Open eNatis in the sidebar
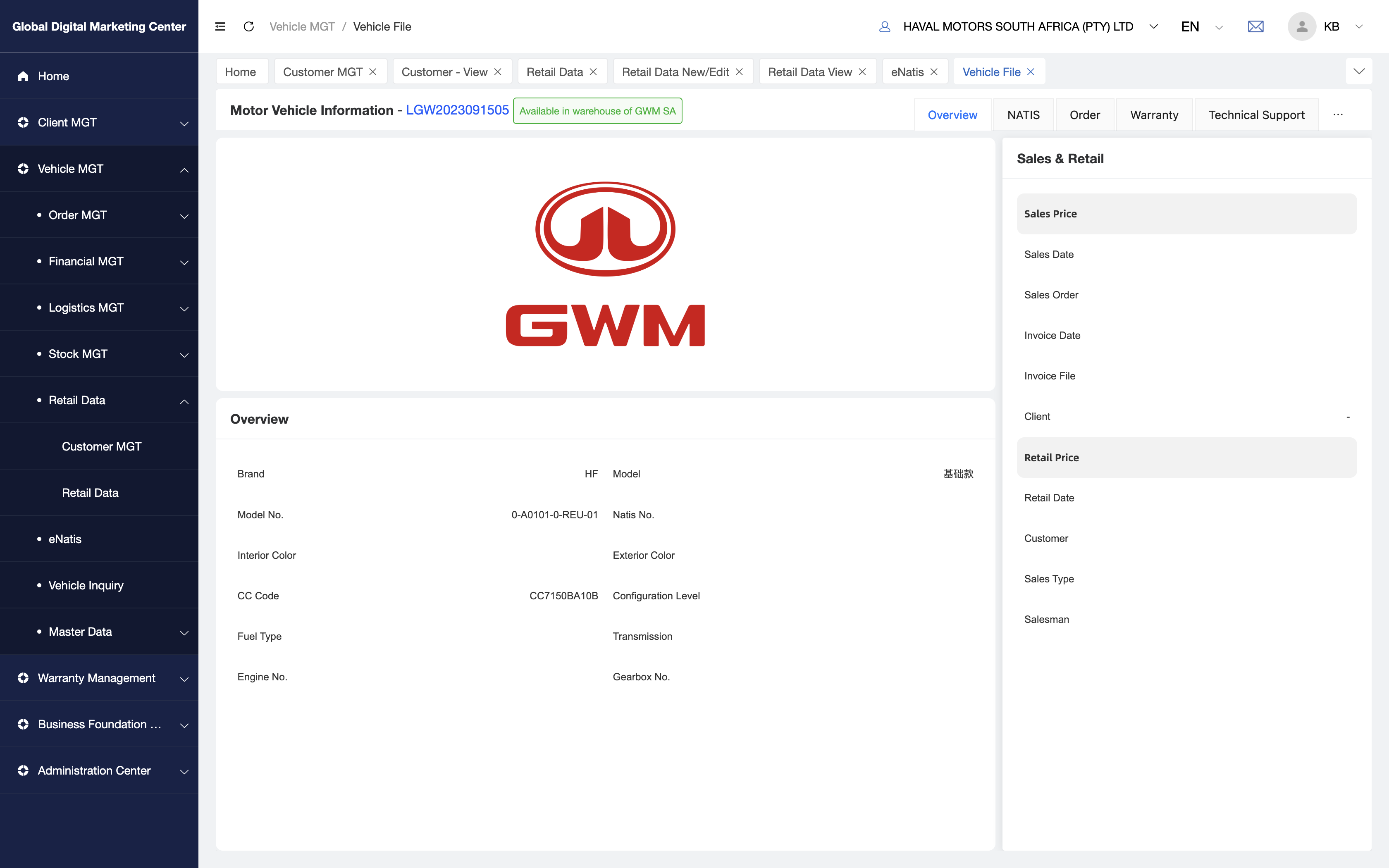 click(99, 539)
